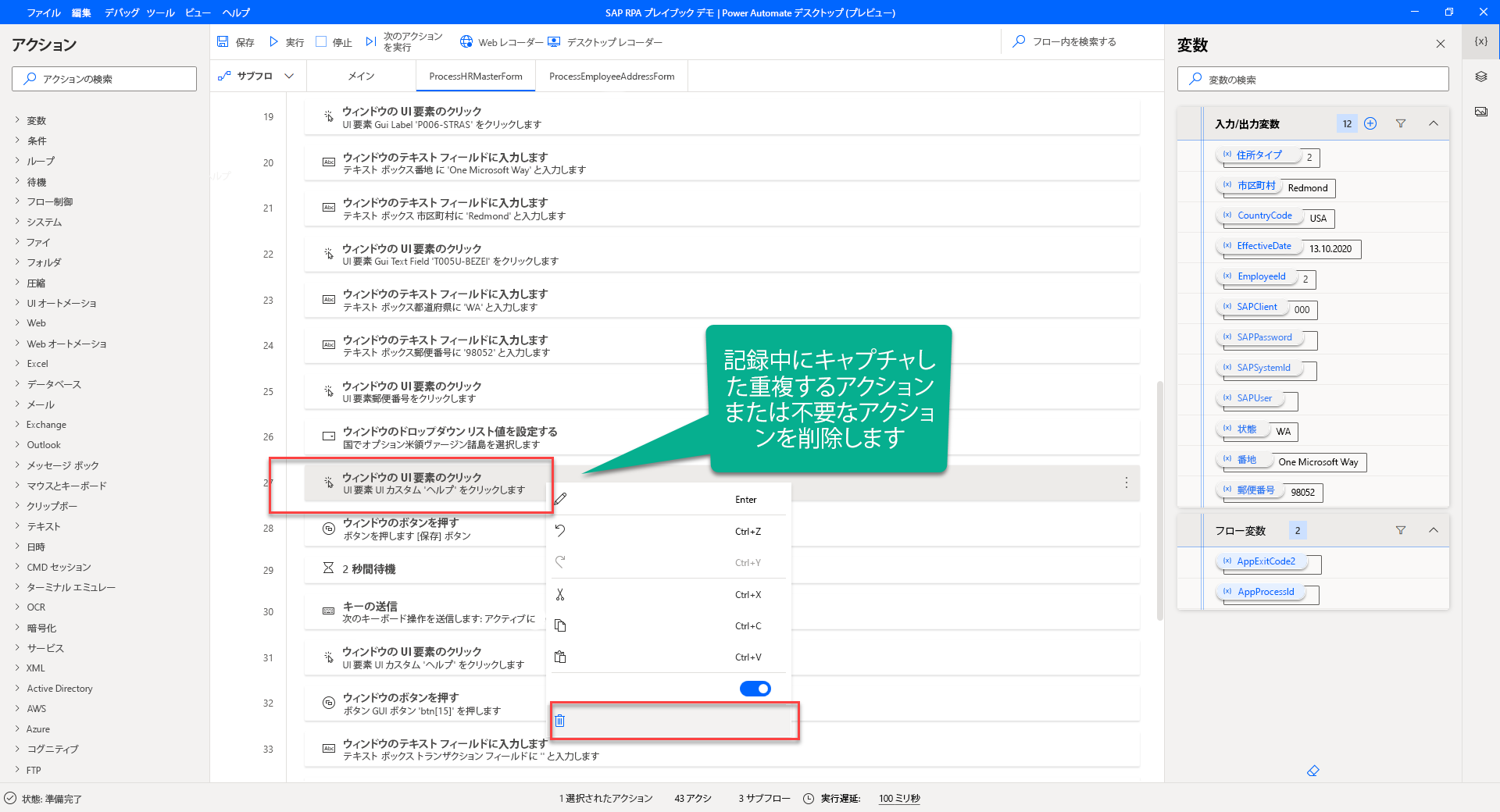Switch to the ProcessEmployeeAddressForm tab

tap(612, 76)
